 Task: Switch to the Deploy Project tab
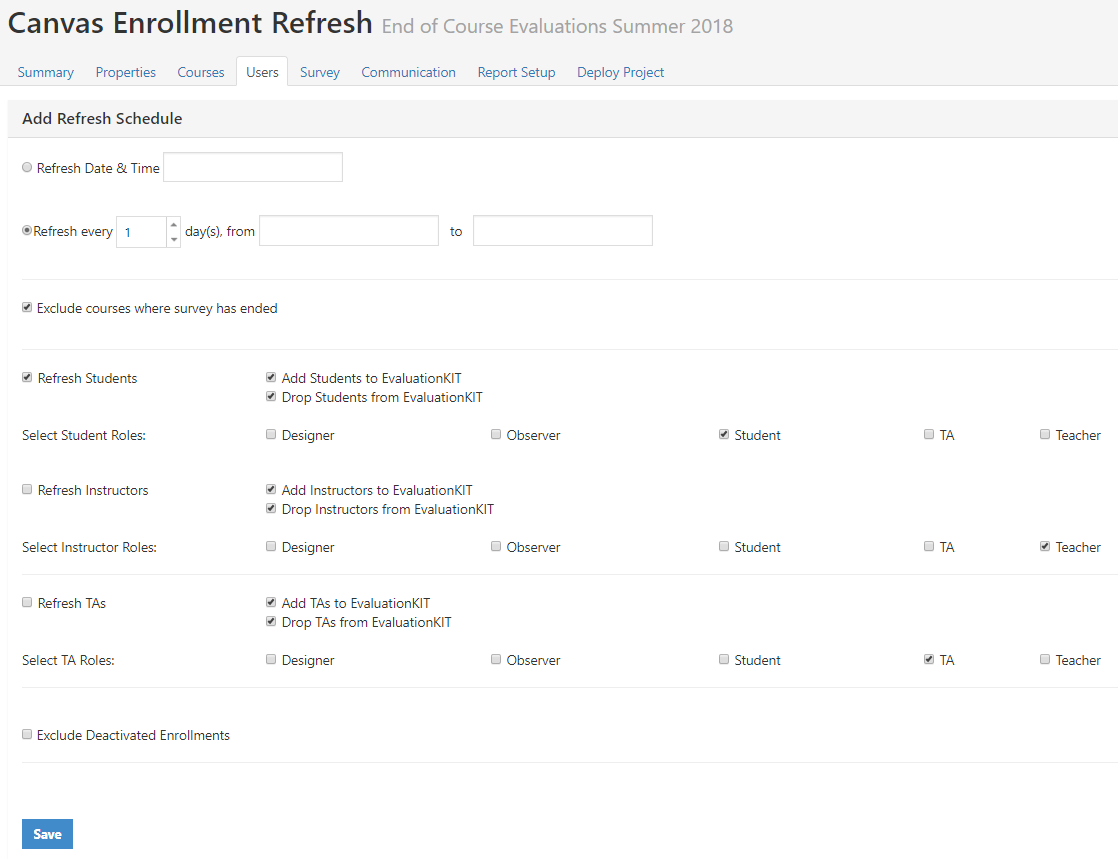[x=620, y=72]
